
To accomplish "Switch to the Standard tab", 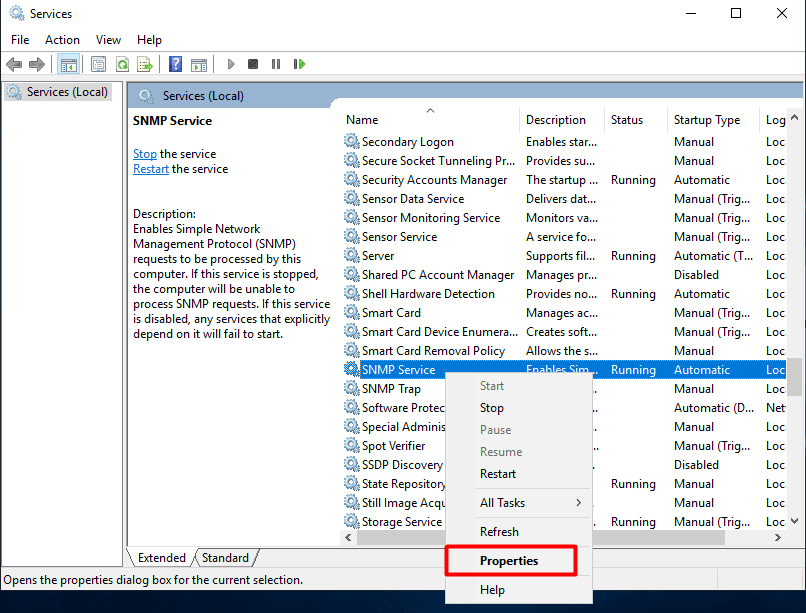I will pyautogui.click(x=225, y=558).
